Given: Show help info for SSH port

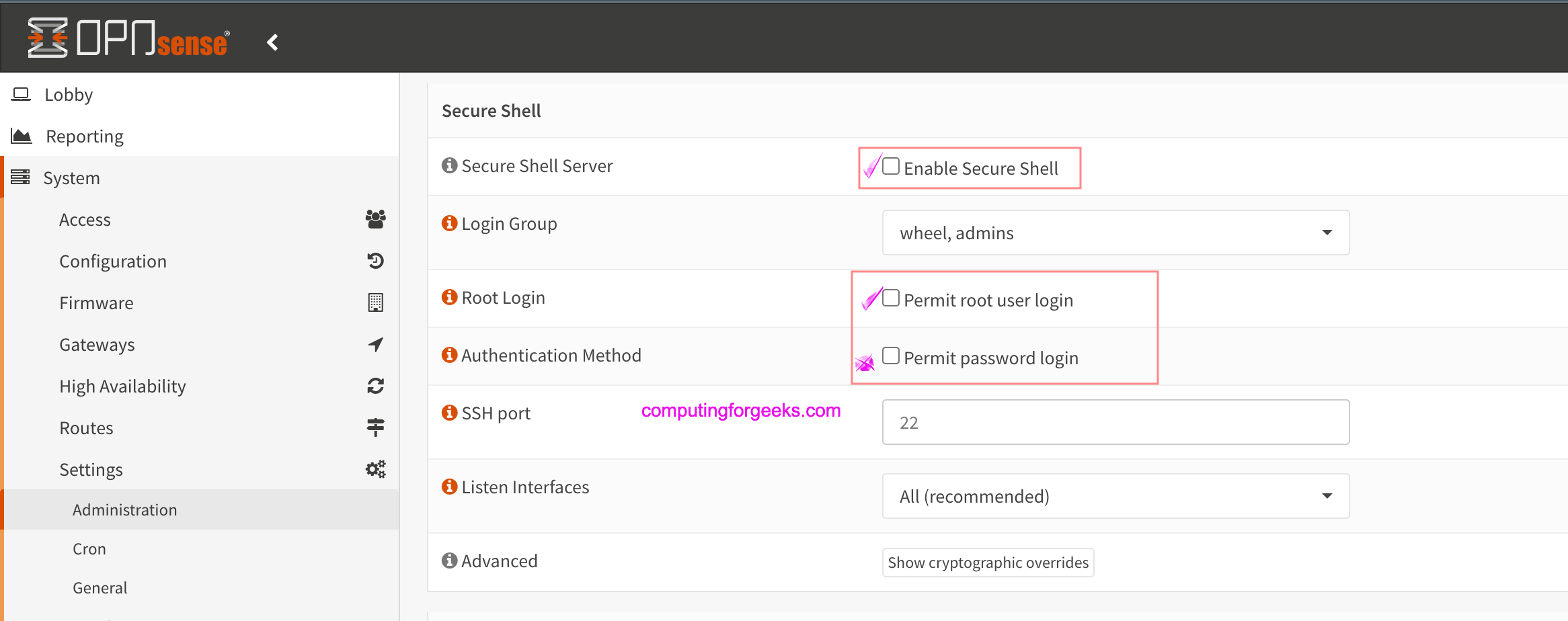Looking at the screenshot, I should [449, 413].
